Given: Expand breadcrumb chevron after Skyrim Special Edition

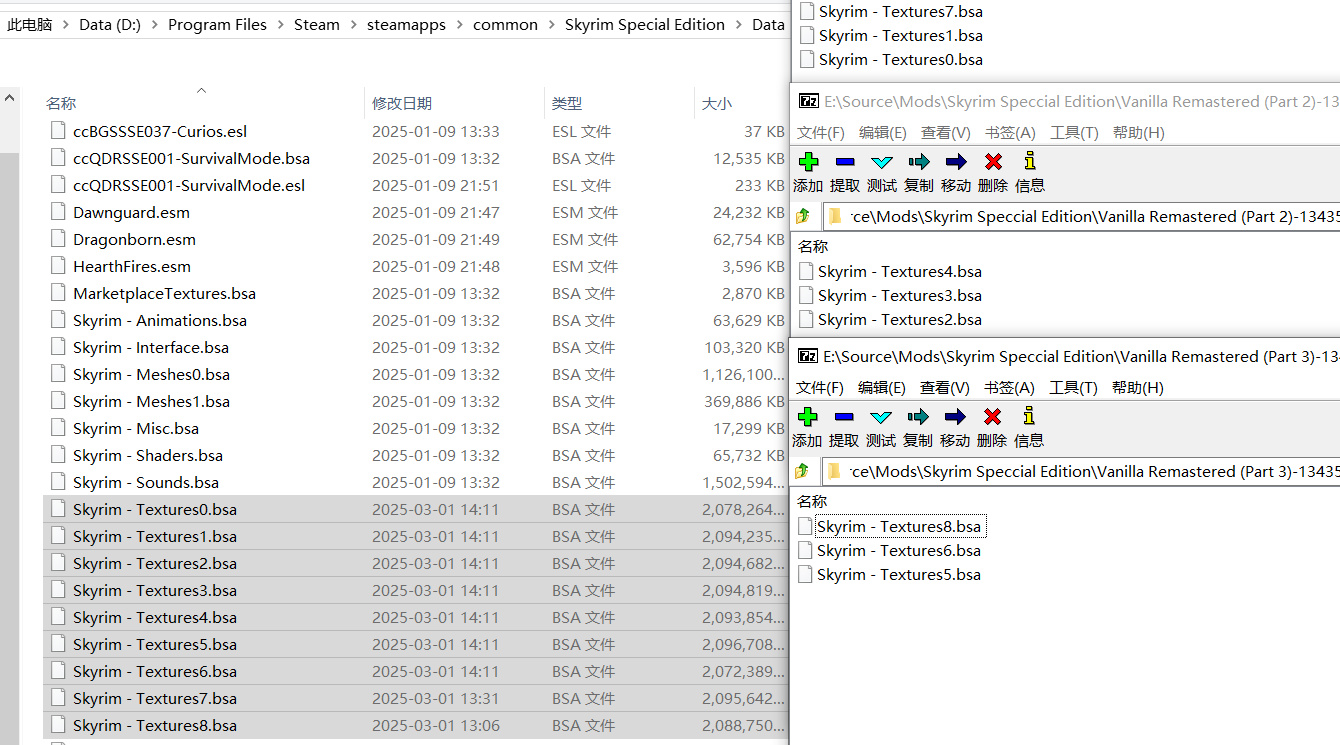Looking at the screenshot, I should point(738,25).
